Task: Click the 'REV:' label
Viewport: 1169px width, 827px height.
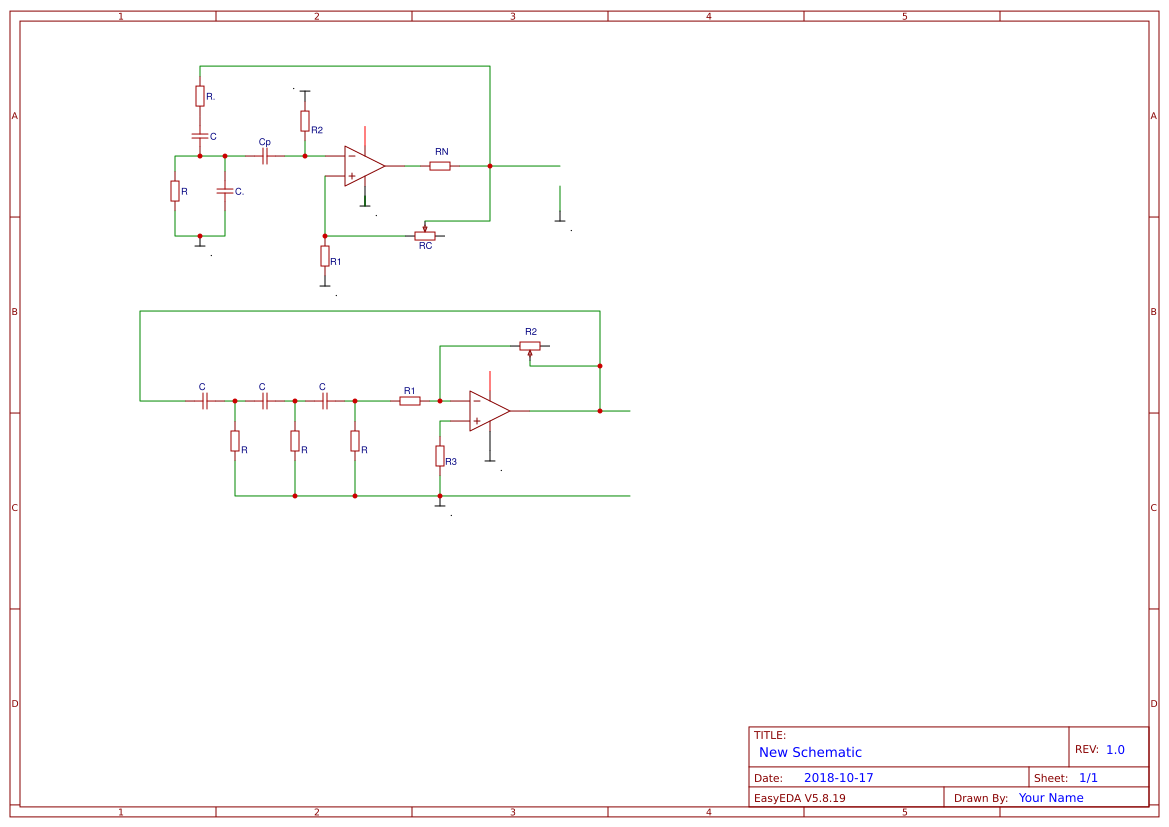Action: point(1086,749)
